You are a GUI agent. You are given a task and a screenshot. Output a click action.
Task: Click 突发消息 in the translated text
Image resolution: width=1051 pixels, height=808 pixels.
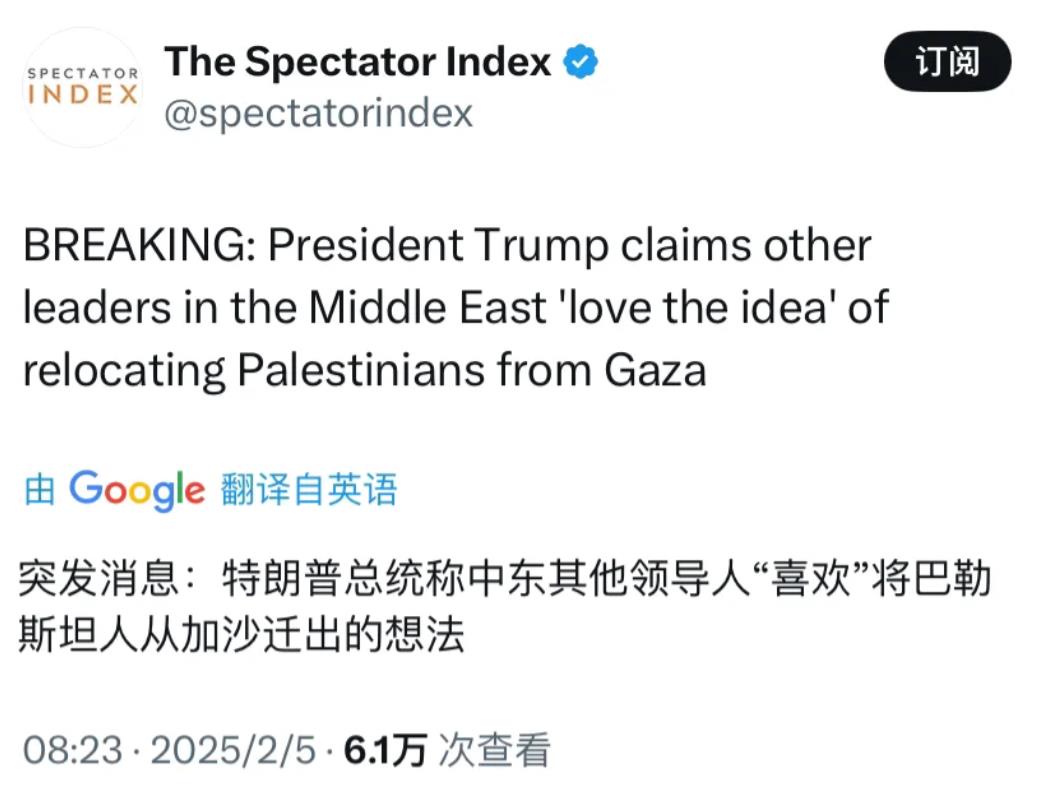99,578
